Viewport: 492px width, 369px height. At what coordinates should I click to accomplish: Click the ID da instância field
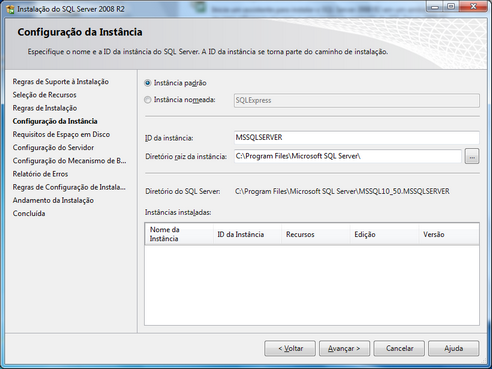(357, 138)
